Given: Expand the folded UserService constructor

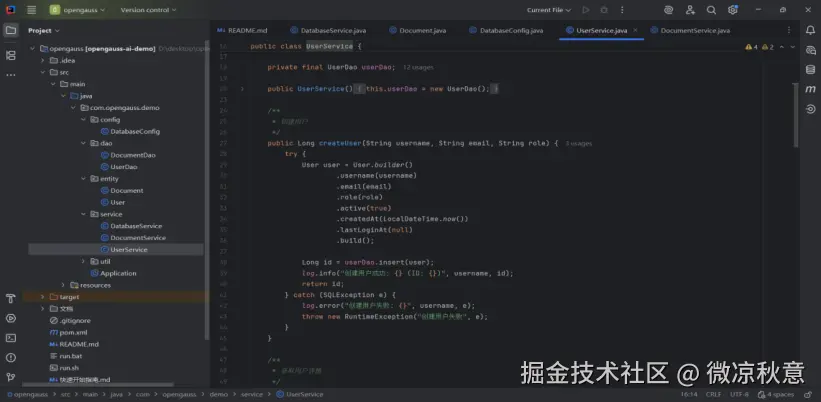Looking at the screenshot, I should pyautogui.click(x=242, y=89).
